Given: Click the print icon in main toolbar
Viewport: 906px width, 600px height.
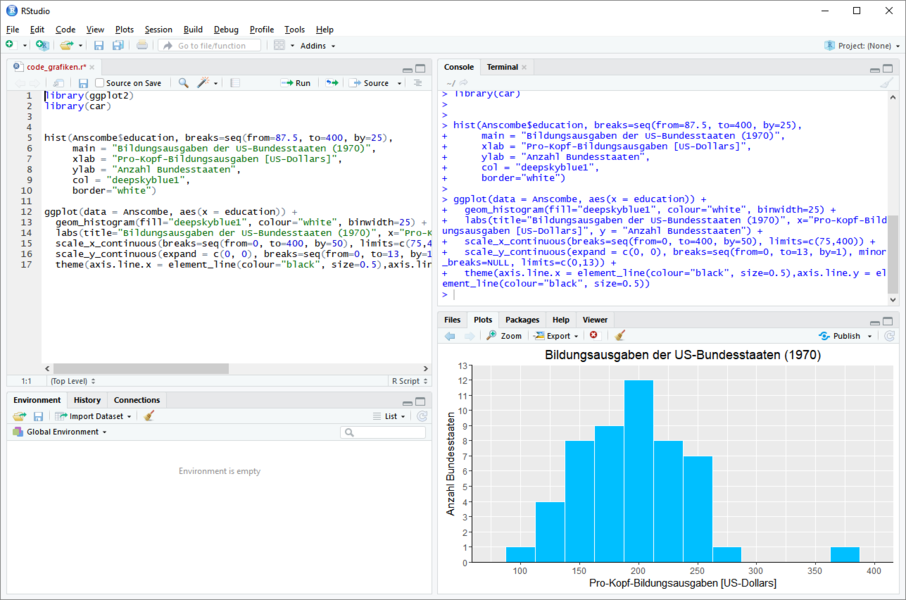Looking at the screenshot, I should [x=142, y=45].
